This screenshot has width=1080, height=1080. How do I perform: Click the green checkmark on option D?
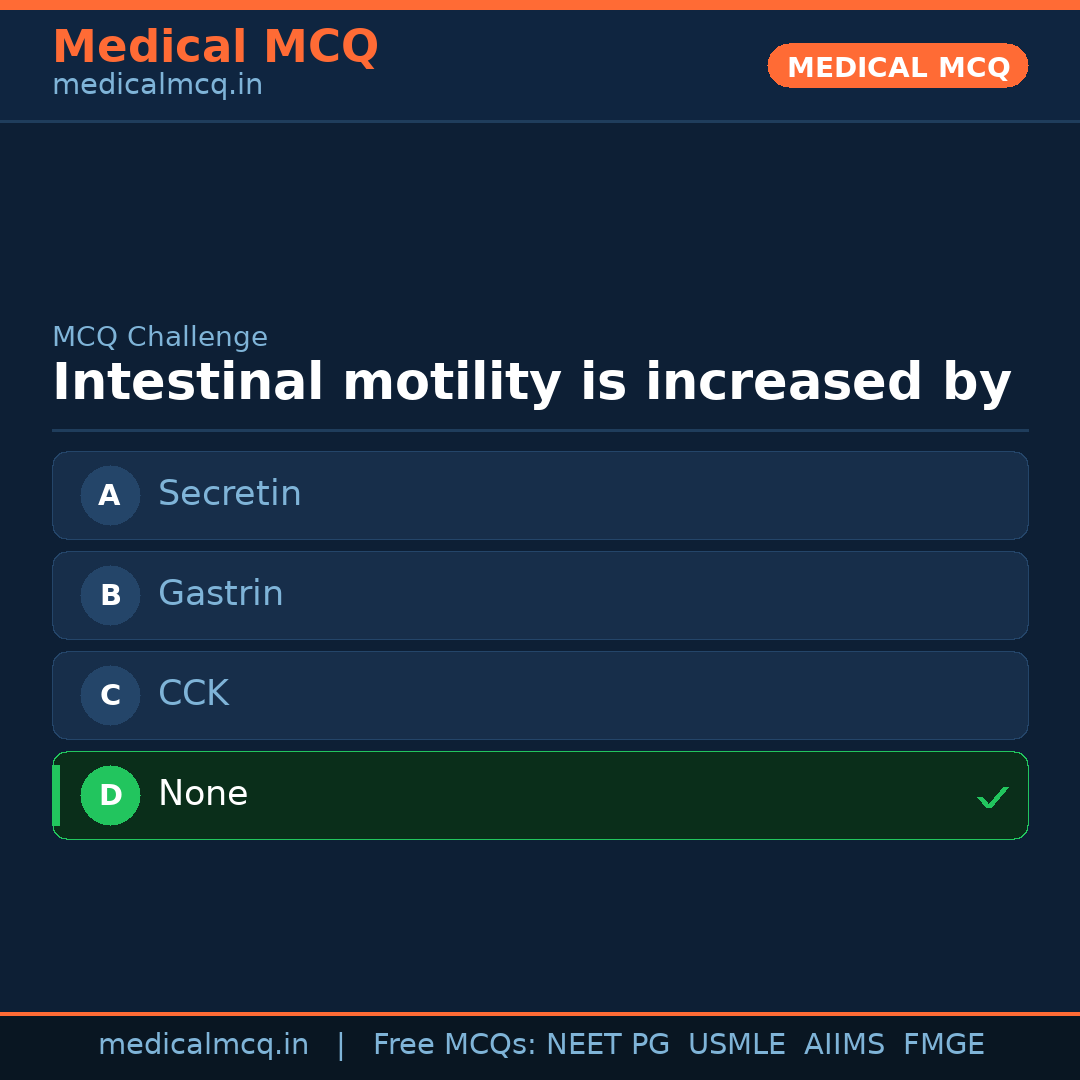click(992, 797)
